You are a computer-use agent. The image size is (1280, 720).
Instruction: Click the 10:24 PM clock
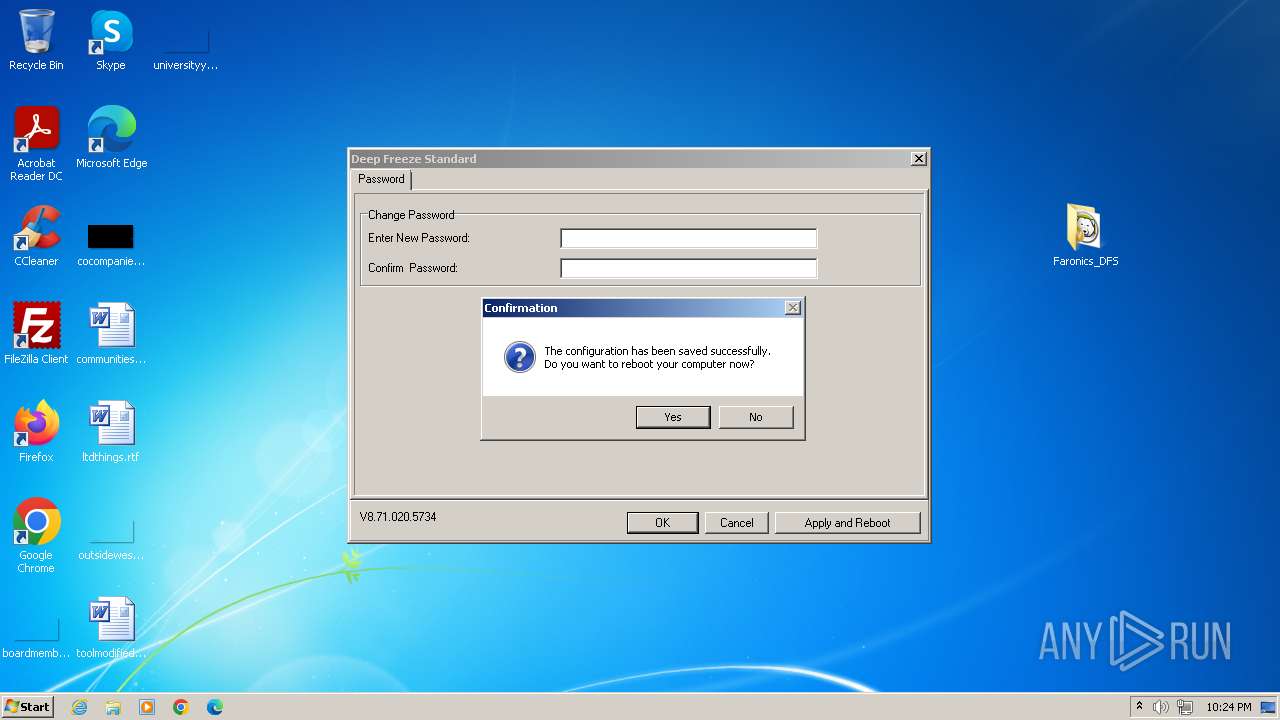[x=1228, y=707]
